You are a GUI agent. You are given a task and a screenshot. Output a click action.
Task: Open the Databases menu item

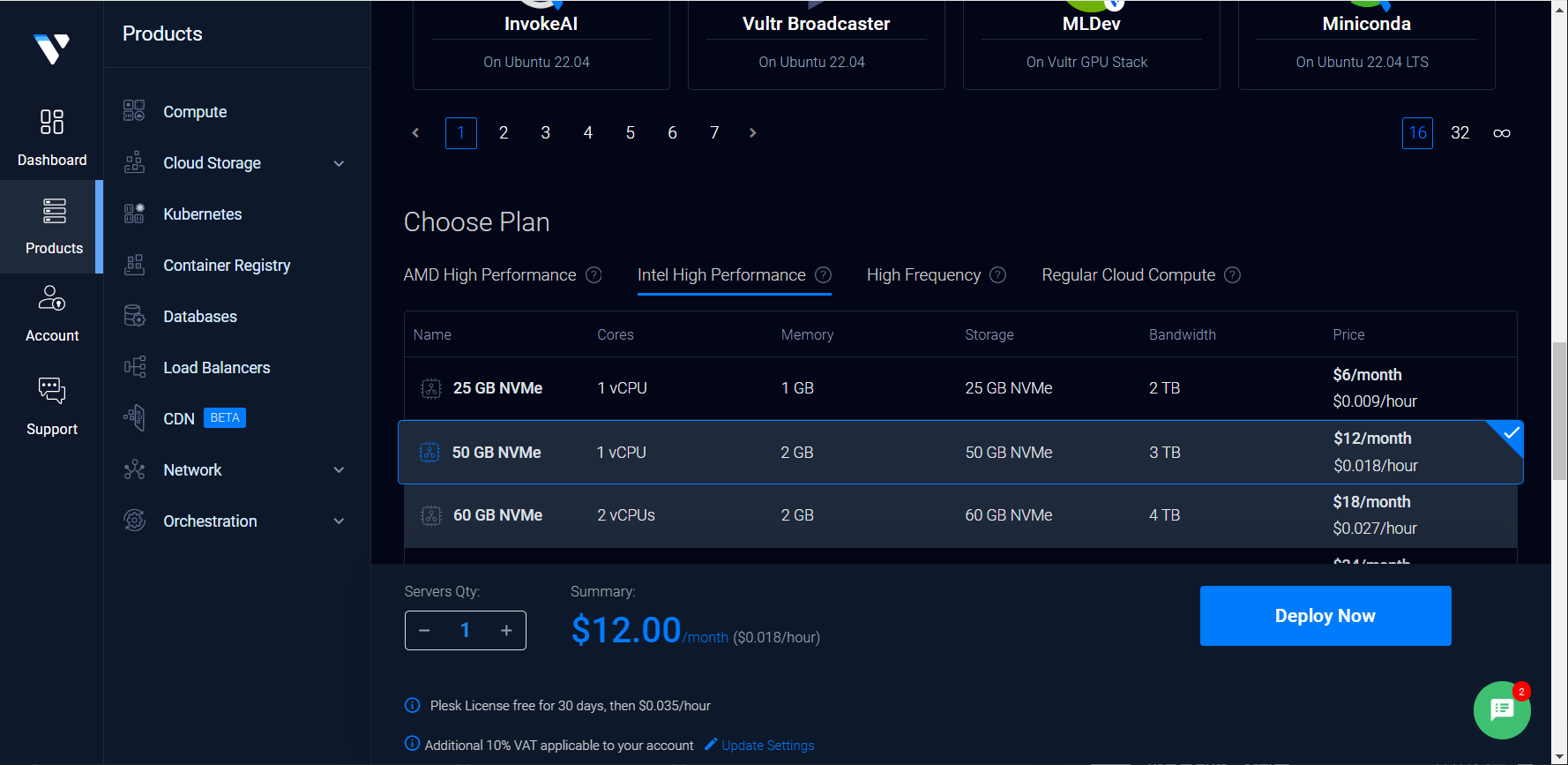[200, 317]
